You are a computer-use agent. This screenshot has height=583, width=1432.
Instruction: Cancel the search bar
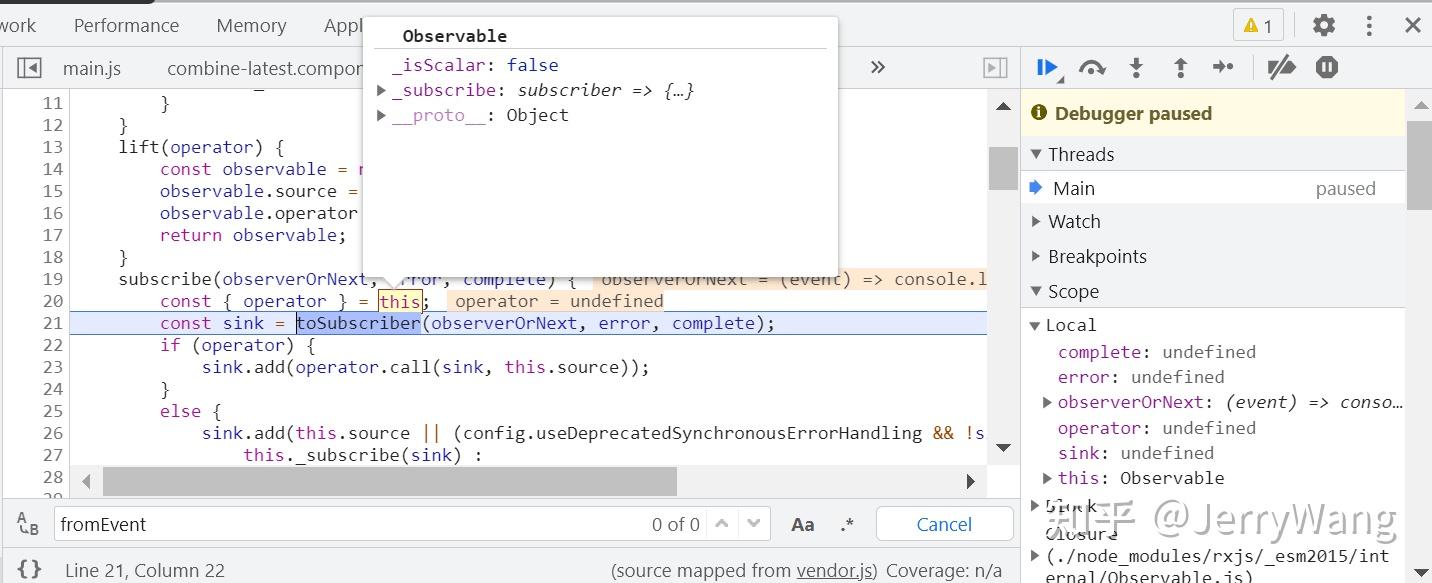click(944, 524)
